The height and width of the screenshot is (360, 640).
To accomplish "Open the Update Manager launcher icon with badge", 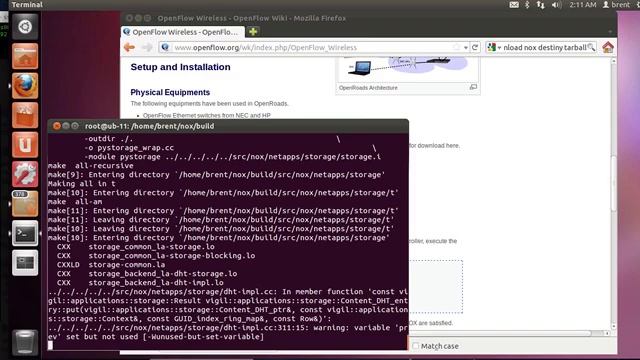I will tap(25, 204).
